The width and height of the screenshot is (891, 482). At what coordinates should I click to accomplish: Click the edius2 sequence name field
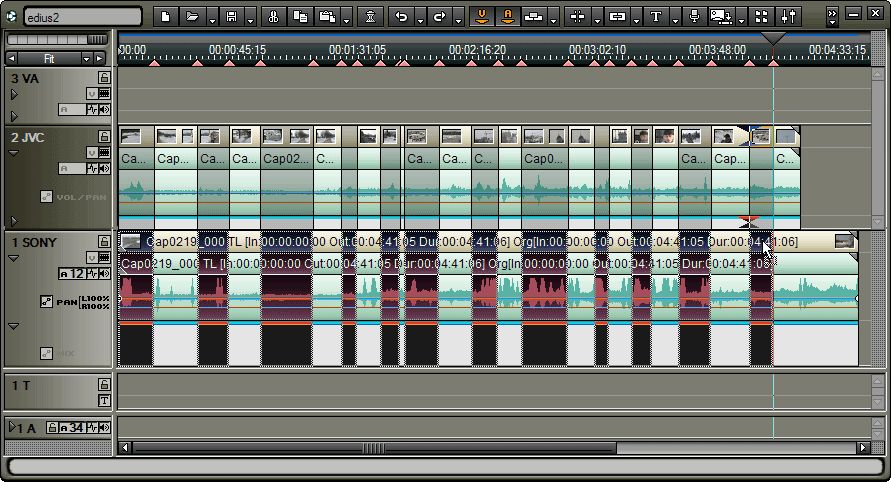coord(82,17)
